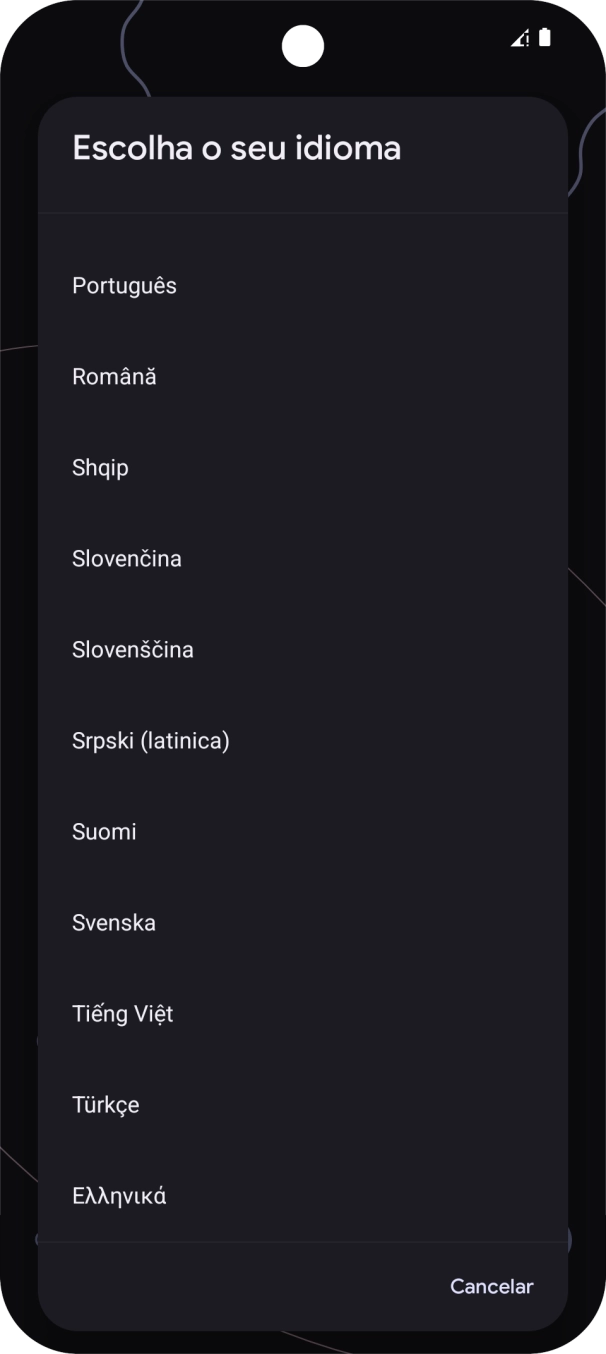606x1354 pixels.
Task: Choose Svenska language entry
Action: [114, 923]
